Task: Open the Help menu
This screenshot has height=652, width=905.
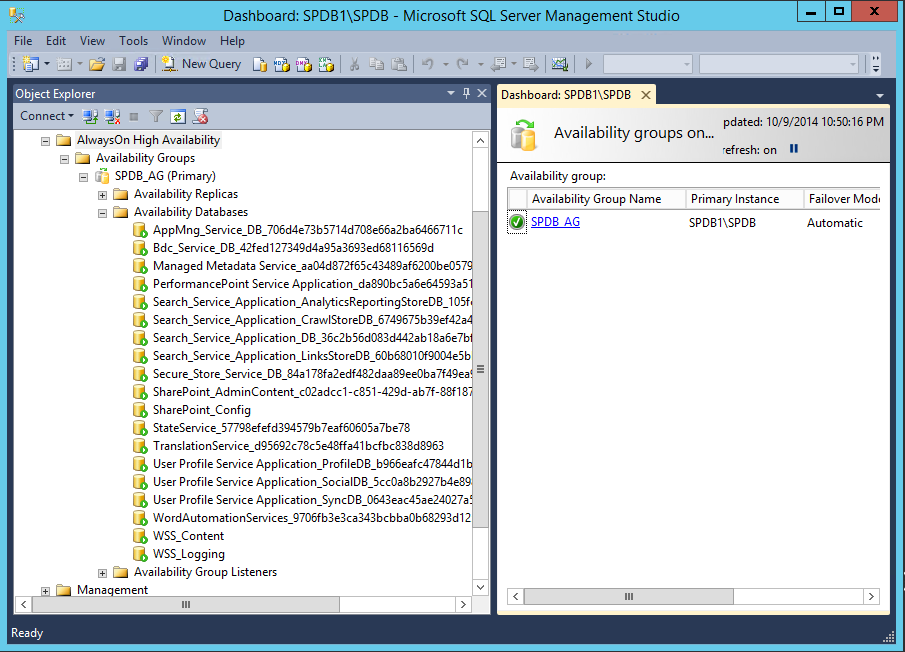Action: (233, 41)
